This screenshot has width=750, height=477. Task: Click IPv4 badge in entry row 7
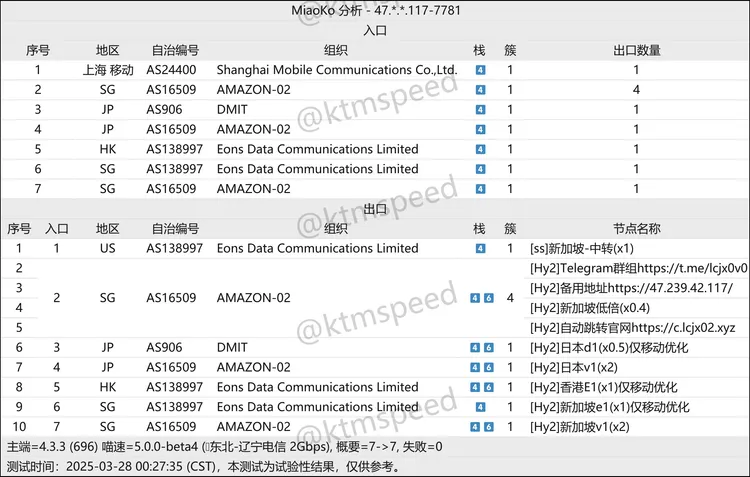point(480,188)
